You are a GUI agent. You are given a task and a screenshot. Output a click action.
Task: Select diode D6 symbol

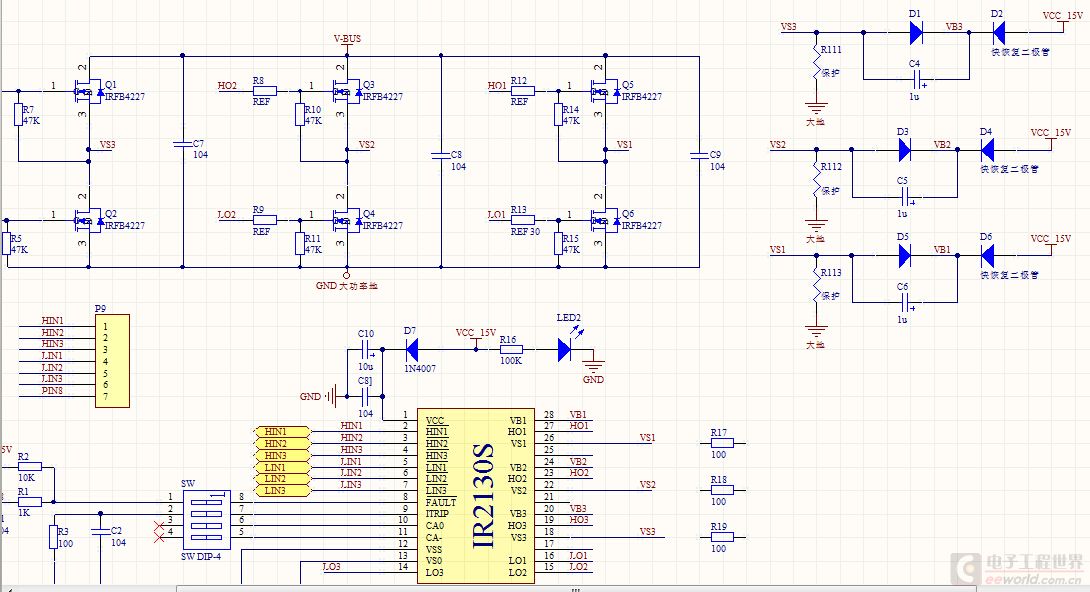point(987,255)
